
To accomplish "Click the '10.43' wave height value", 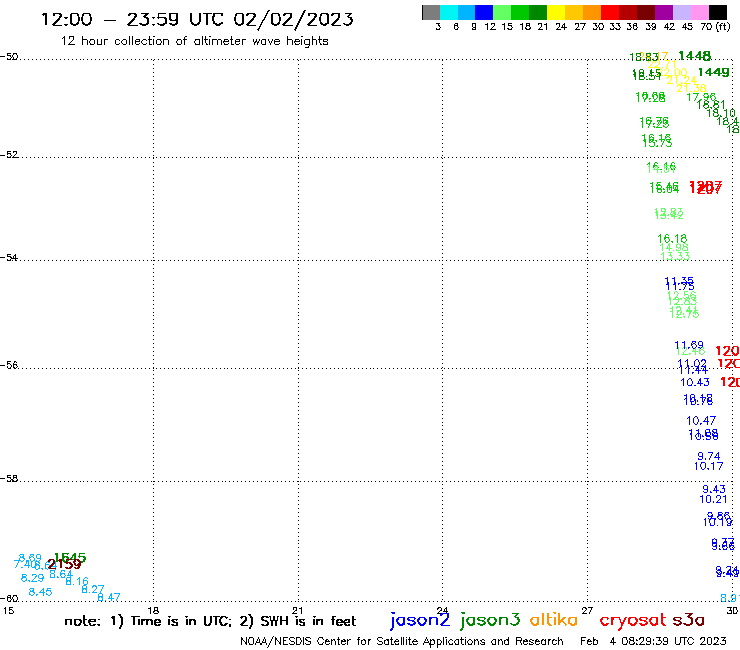I will pos(695,382).
